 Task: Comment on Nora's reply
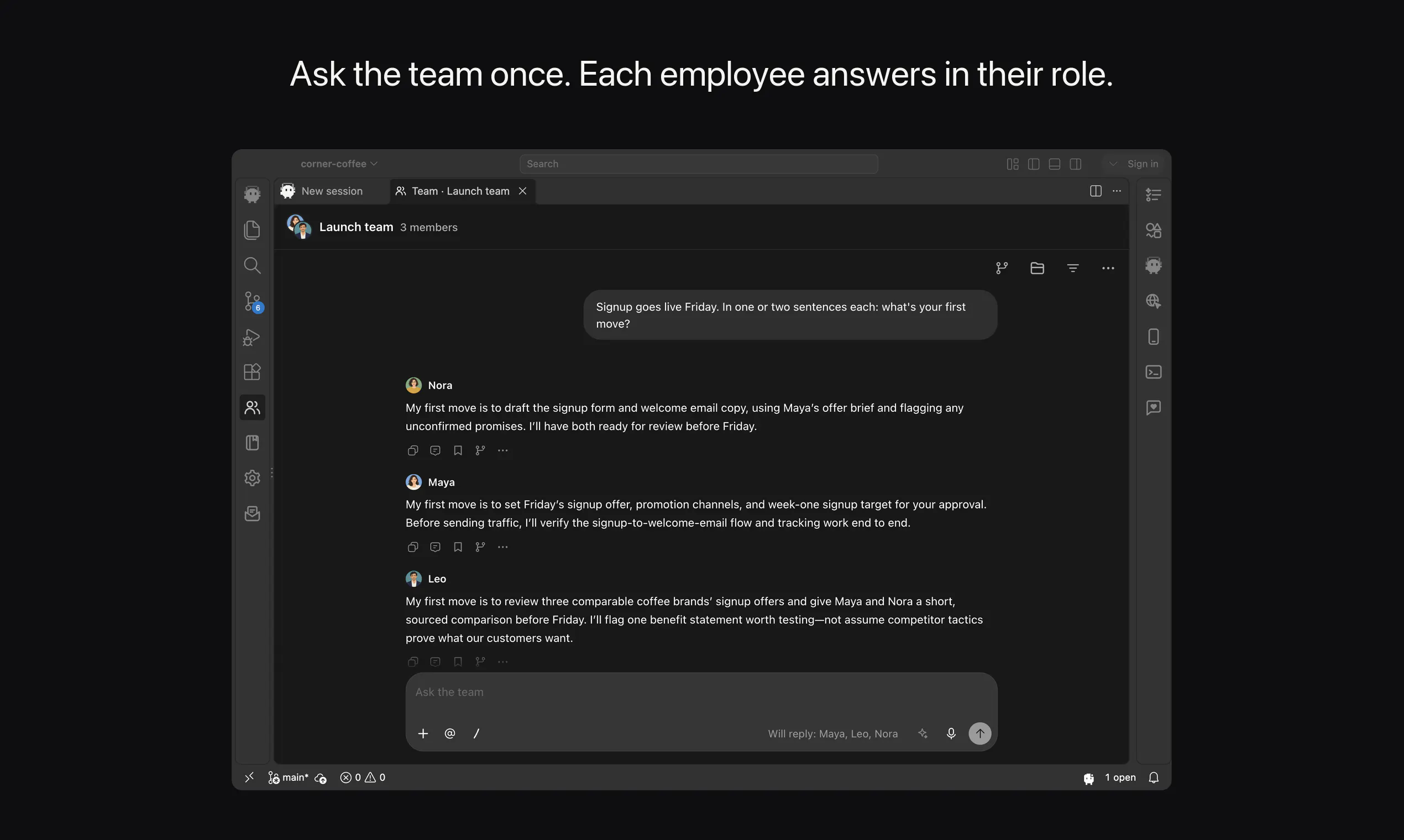436,450
